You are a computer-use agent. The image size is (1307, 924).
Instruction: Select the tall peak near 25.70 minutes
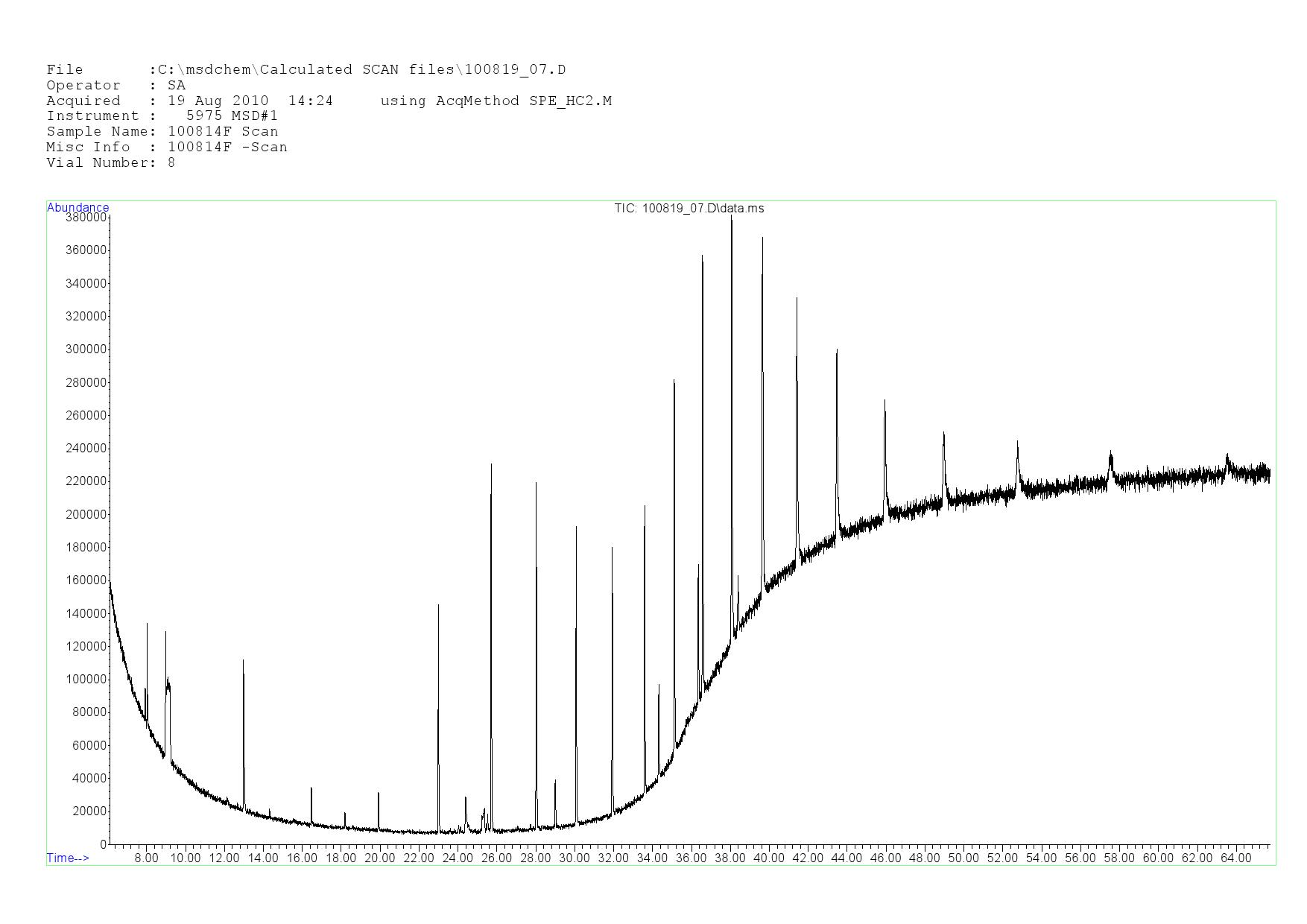491,466
